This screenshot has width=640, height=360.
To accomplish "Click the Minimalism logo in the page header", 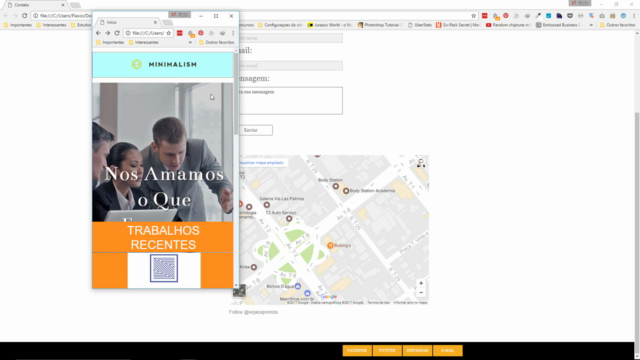I will pos(164,64).
